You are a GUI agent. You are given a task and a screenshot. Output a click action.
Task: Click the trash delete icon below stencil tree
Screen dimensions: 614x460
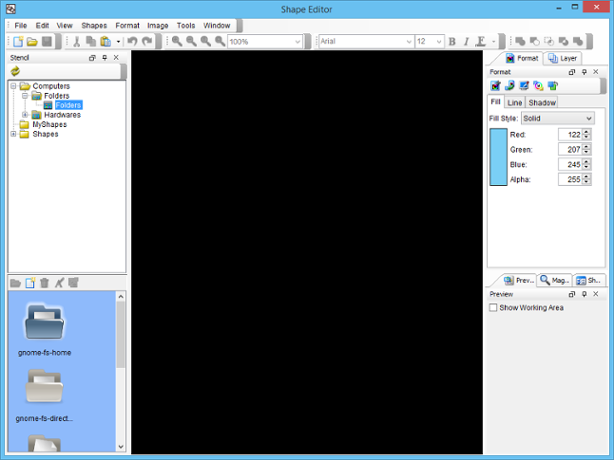tap(45, 283)
